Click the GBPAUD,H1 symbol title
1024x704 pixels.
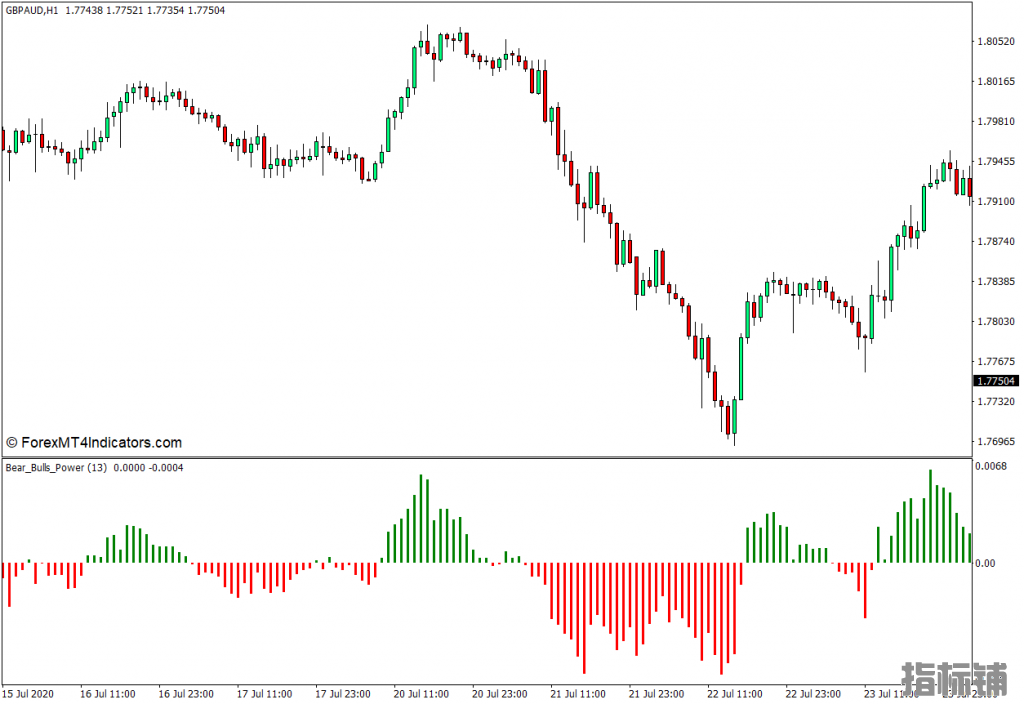[31, 10]
